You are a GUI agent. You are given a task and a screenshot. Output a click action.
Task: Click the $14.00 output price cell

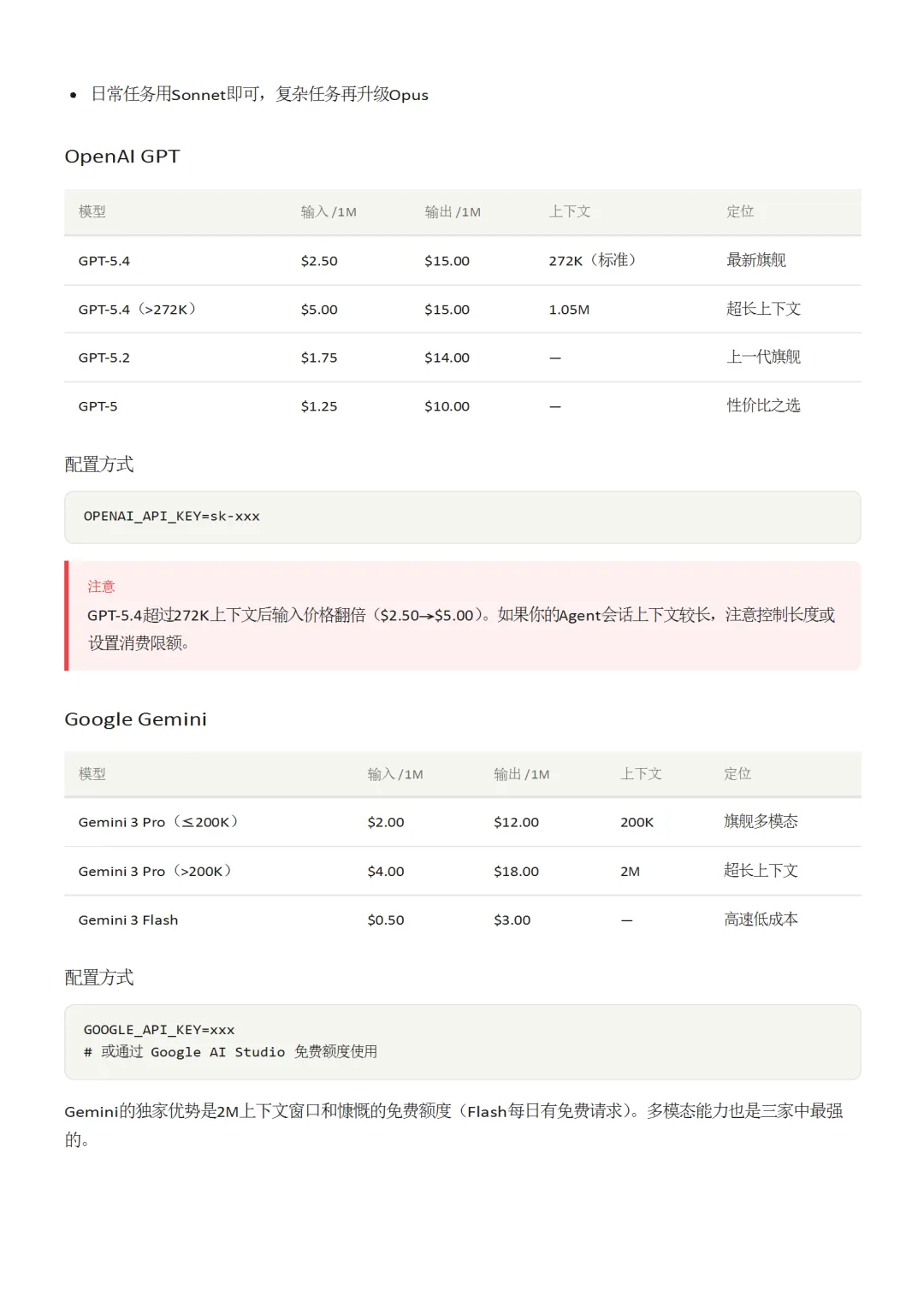point(447,358)
